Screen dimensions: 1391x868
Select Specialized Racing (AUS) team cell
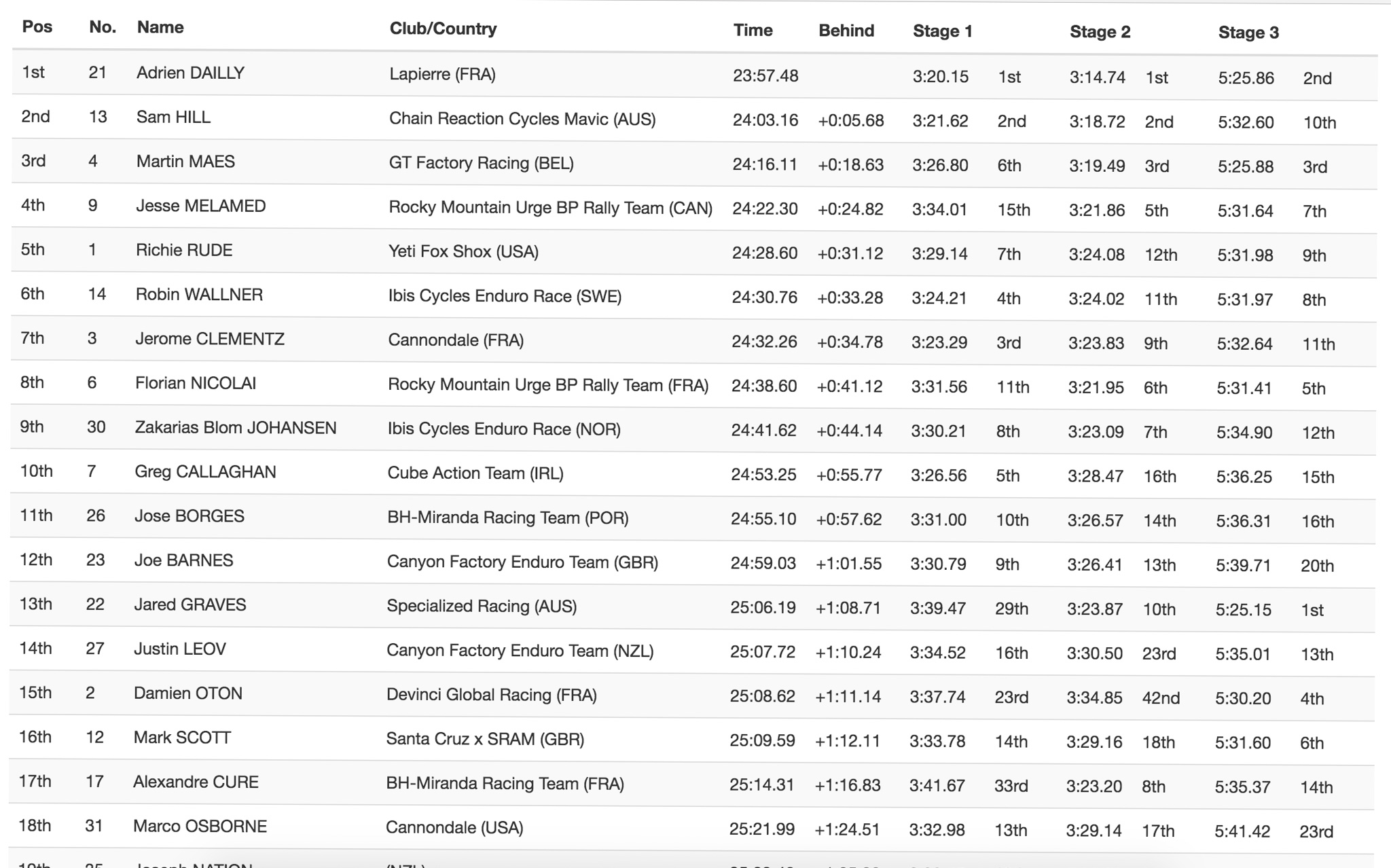point(482,606)
